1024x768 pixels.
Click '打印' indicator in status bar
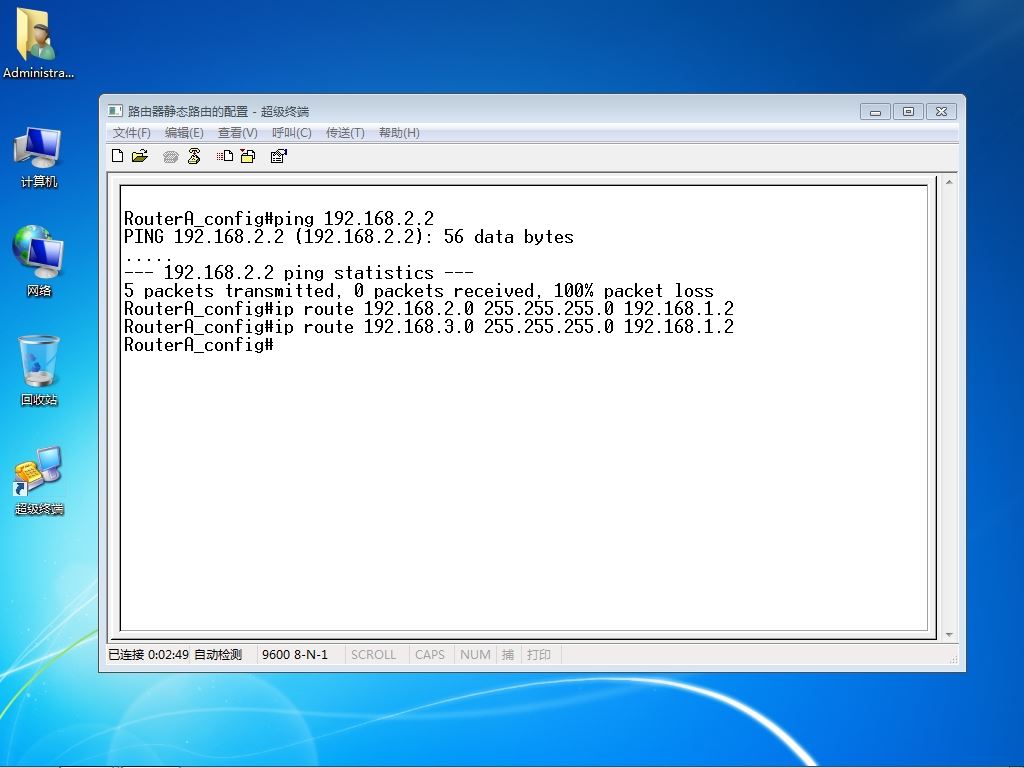coord(539,654)
